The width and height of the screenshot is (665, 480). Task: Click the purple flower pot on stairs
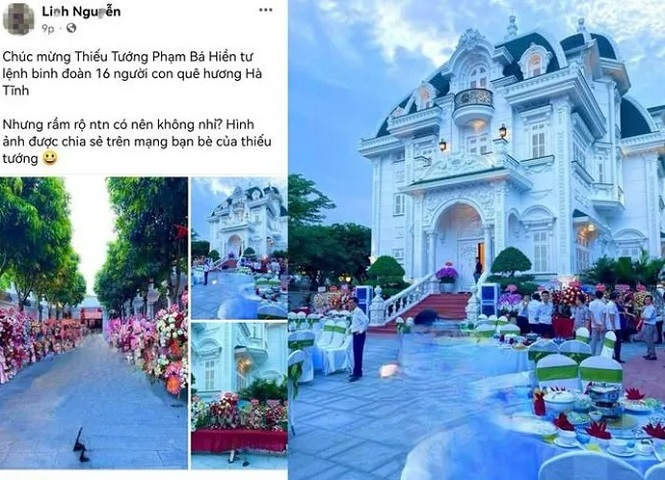(447, 277)
